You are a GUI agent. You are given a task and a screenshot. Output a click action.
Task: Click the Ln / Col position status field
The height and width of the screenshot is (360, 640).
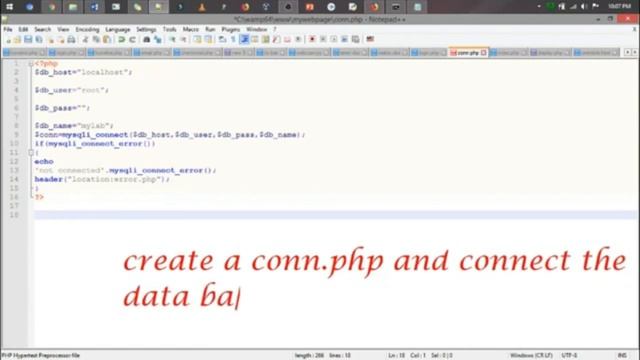pyautogui.click(x=420, y=356)
